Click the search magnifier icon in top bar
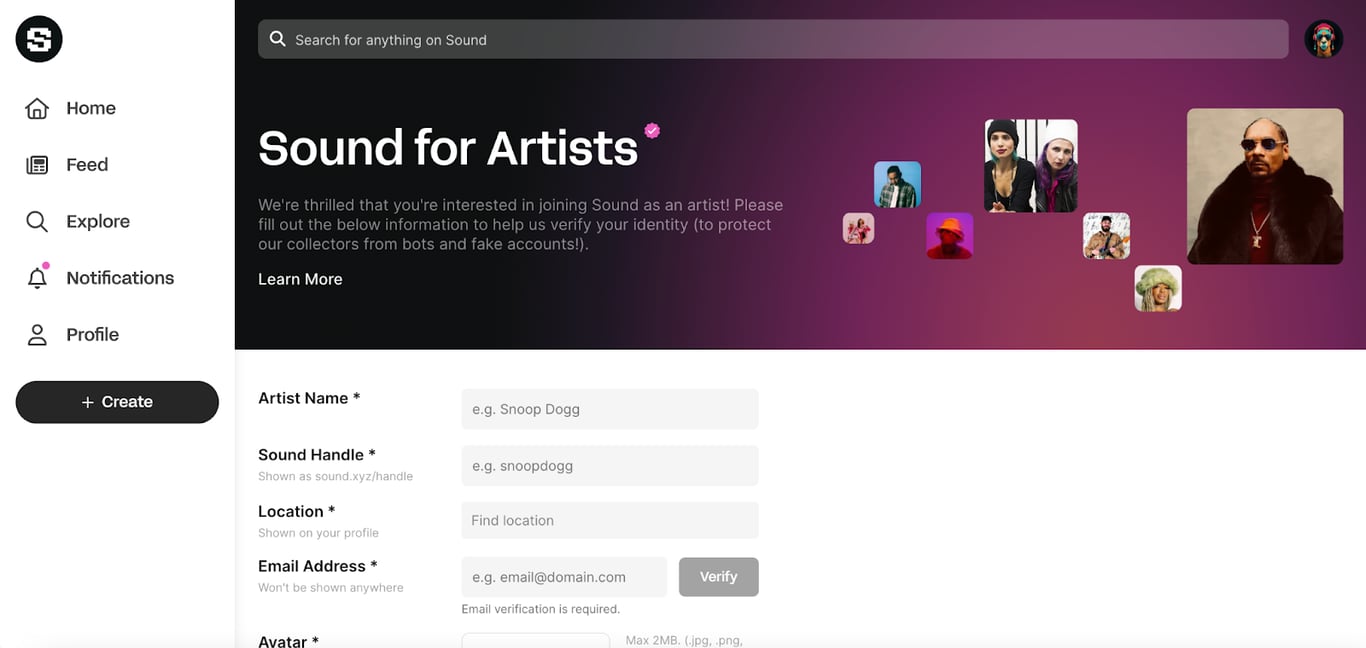The image size is (1366, 648). [x=278, y=39]
